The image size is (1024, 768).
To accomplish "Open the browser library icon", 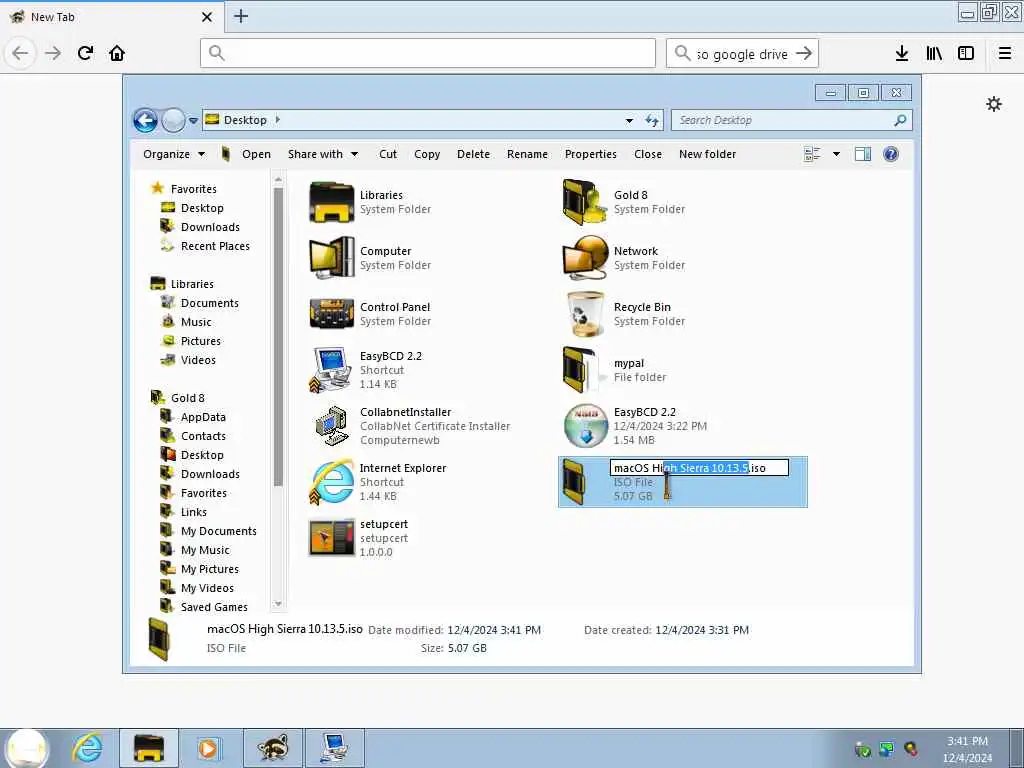I will (934, 54).
